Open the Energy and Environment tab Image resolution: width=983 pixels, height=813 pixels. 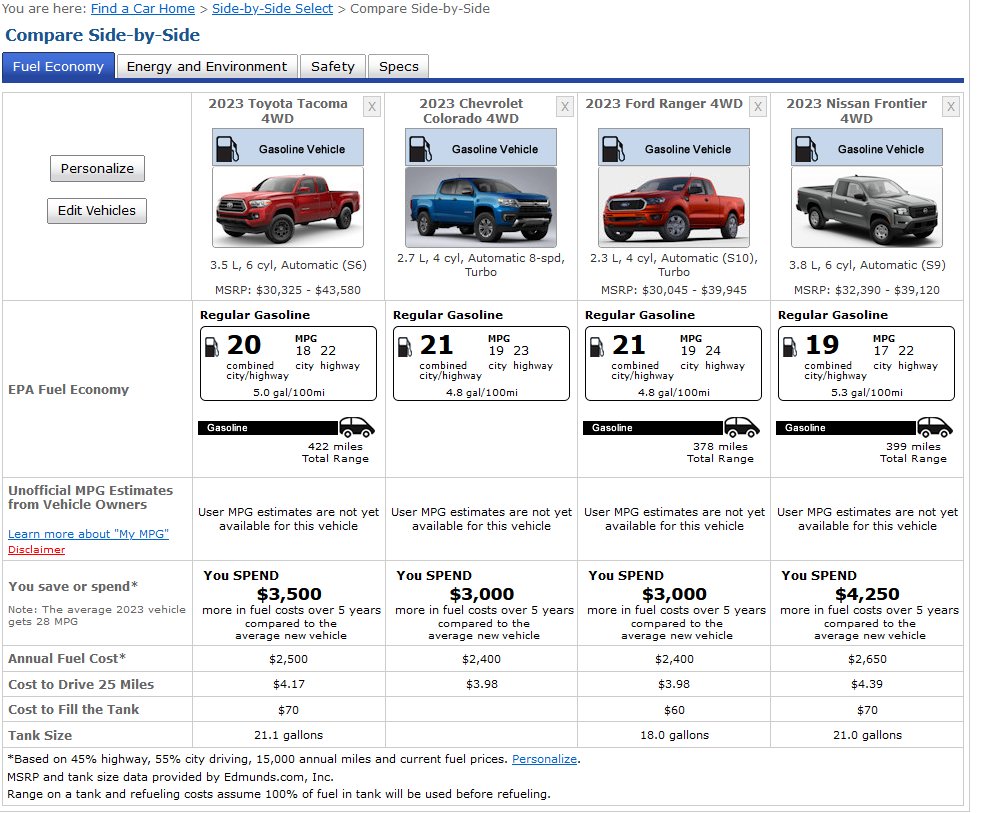(x=207, y=66)
